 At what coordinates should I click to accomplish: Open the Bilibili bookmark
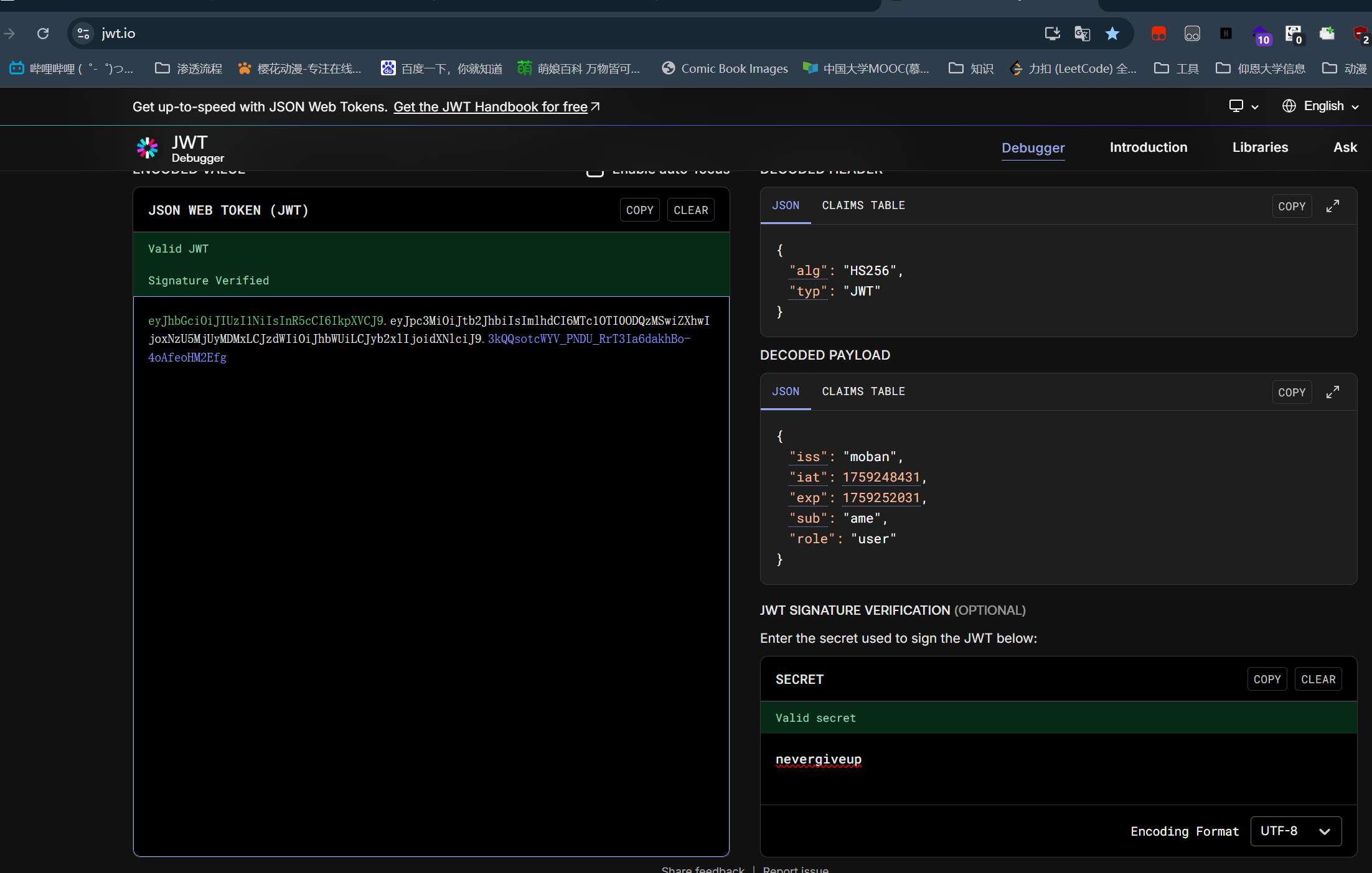click(x=72, y=68)
